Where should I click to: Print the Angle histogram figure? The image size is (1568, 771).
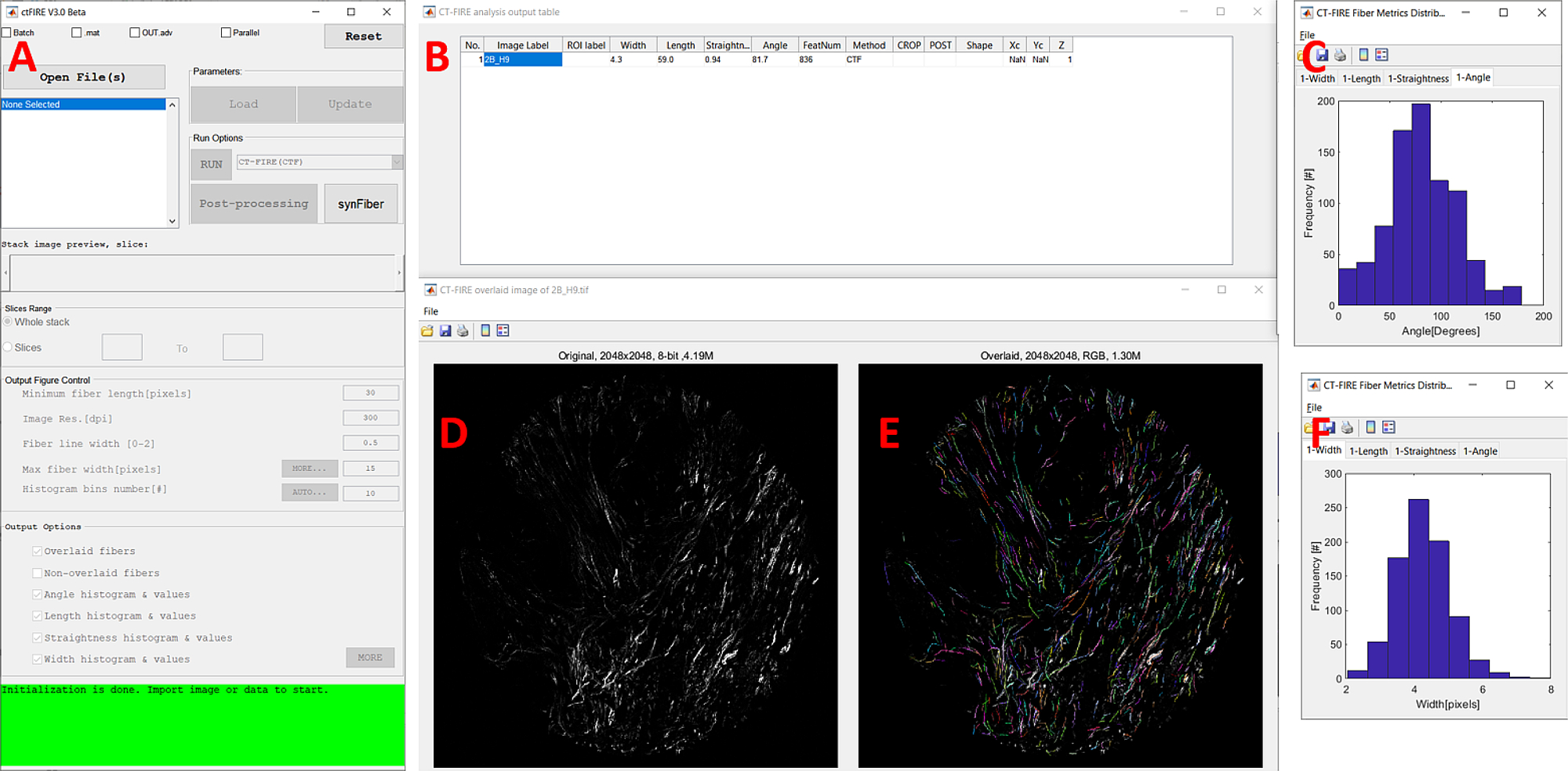1340,55
